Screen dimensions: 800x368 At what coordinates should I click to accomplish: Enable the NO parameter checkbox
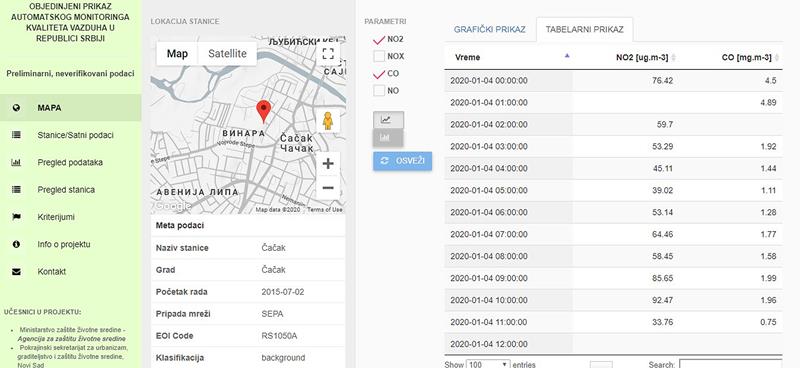pyautogui.click(x=379, y=91)
